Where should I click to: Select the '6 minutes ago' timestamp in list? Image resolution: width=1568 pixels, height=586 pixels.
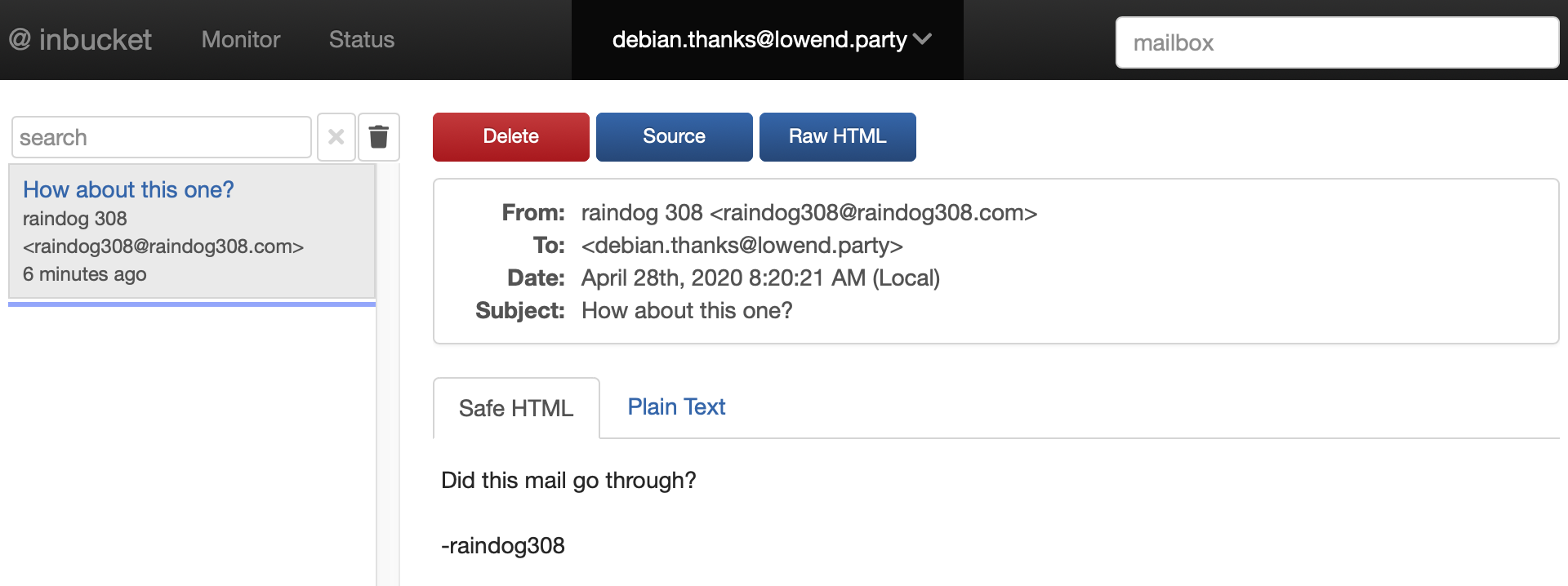[85, 274]
